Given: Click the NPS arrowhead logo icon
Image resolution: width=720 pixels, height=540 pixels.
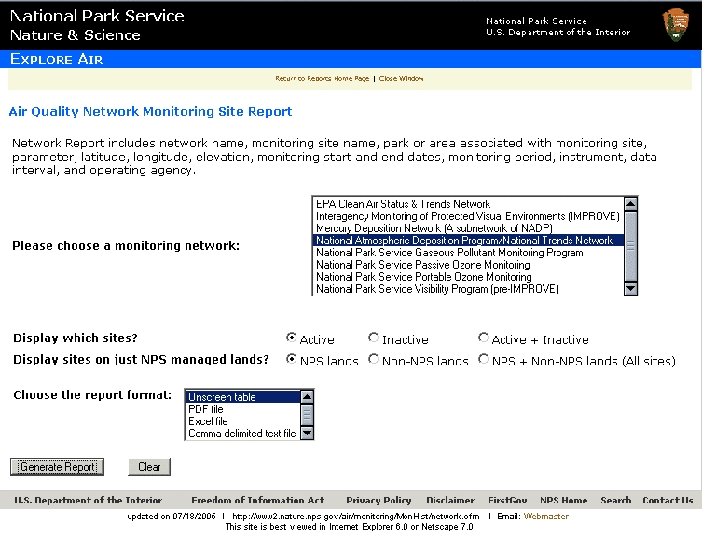Looking at the screenshot, I should click(675, 25).
